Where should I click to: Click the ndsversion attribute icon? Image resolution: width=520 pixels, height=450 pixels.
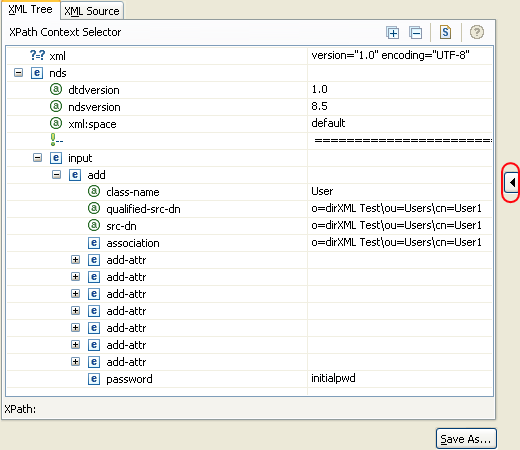[x=56, y=106]
